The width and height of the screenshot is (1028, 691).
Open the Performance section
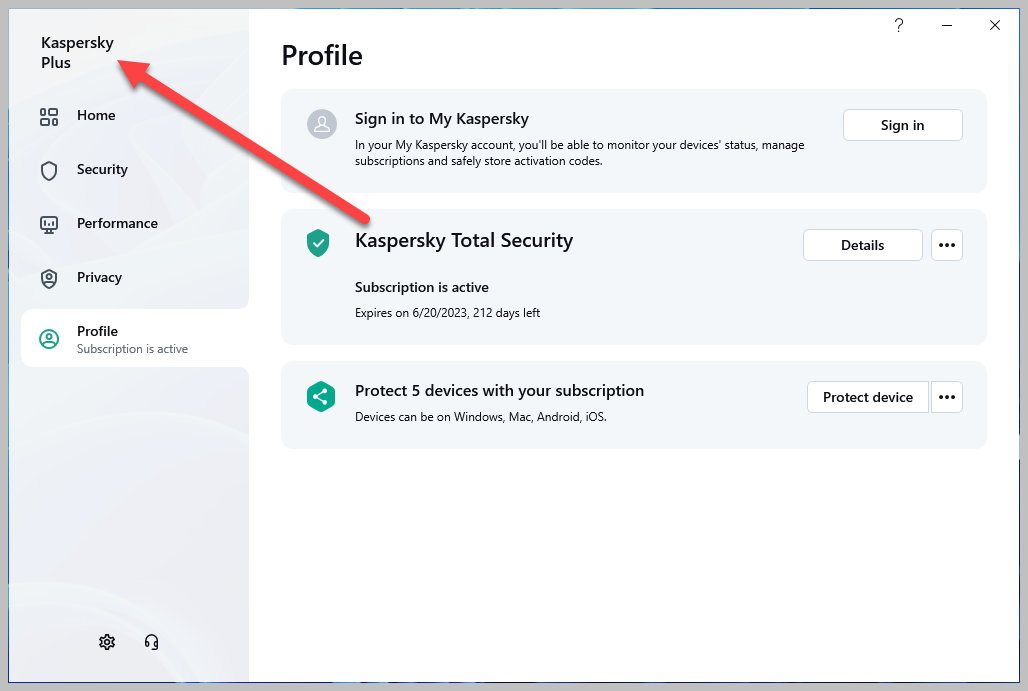117,223
